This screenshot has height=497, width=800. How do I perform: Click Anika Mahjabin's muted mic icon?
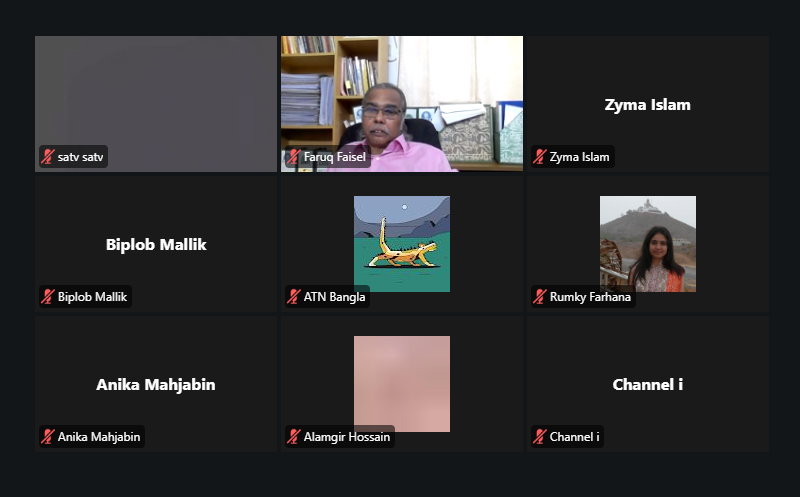click(48, 437)
